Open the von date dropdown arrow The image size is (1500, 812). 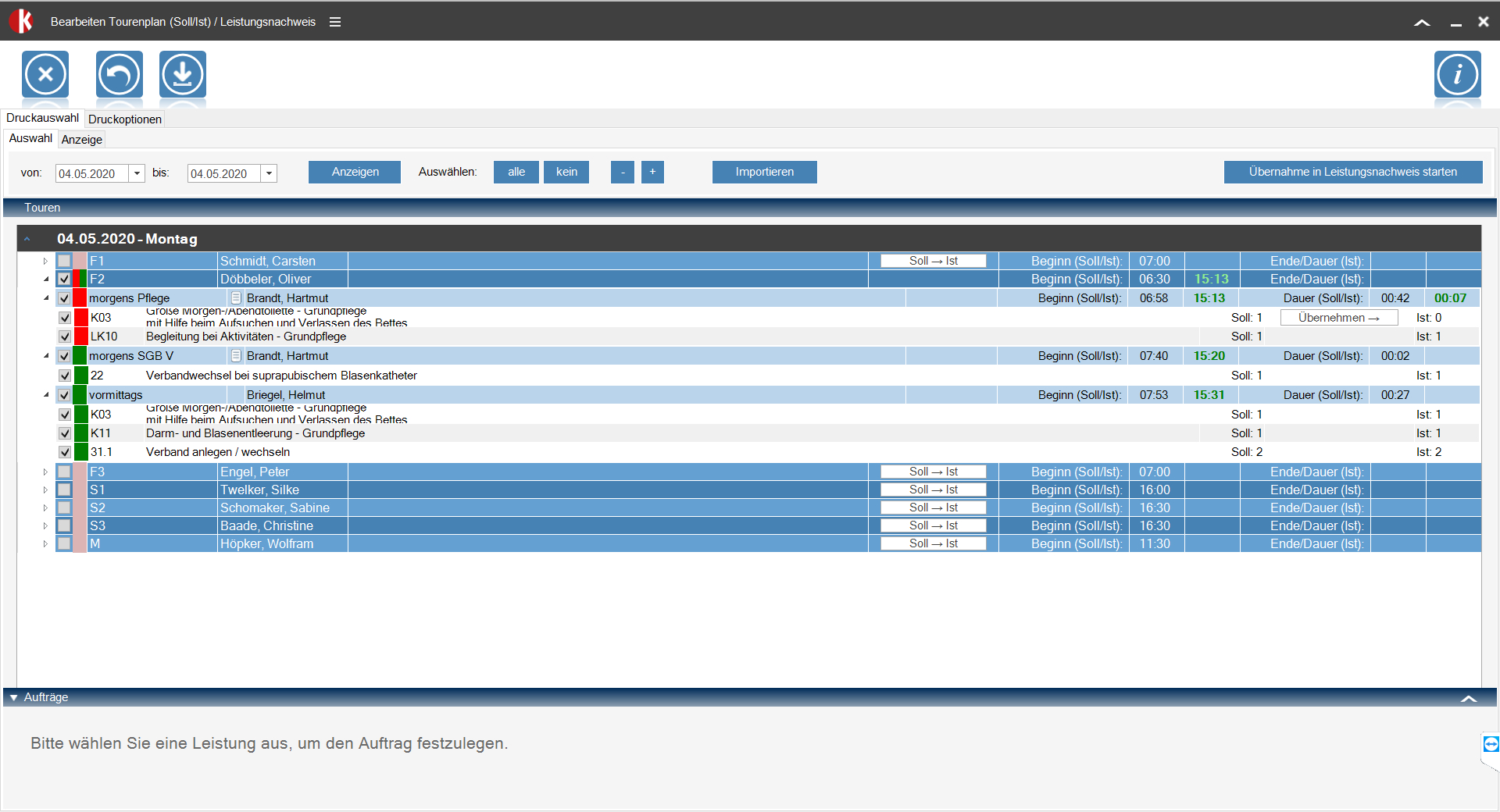(x=137, y=173)
